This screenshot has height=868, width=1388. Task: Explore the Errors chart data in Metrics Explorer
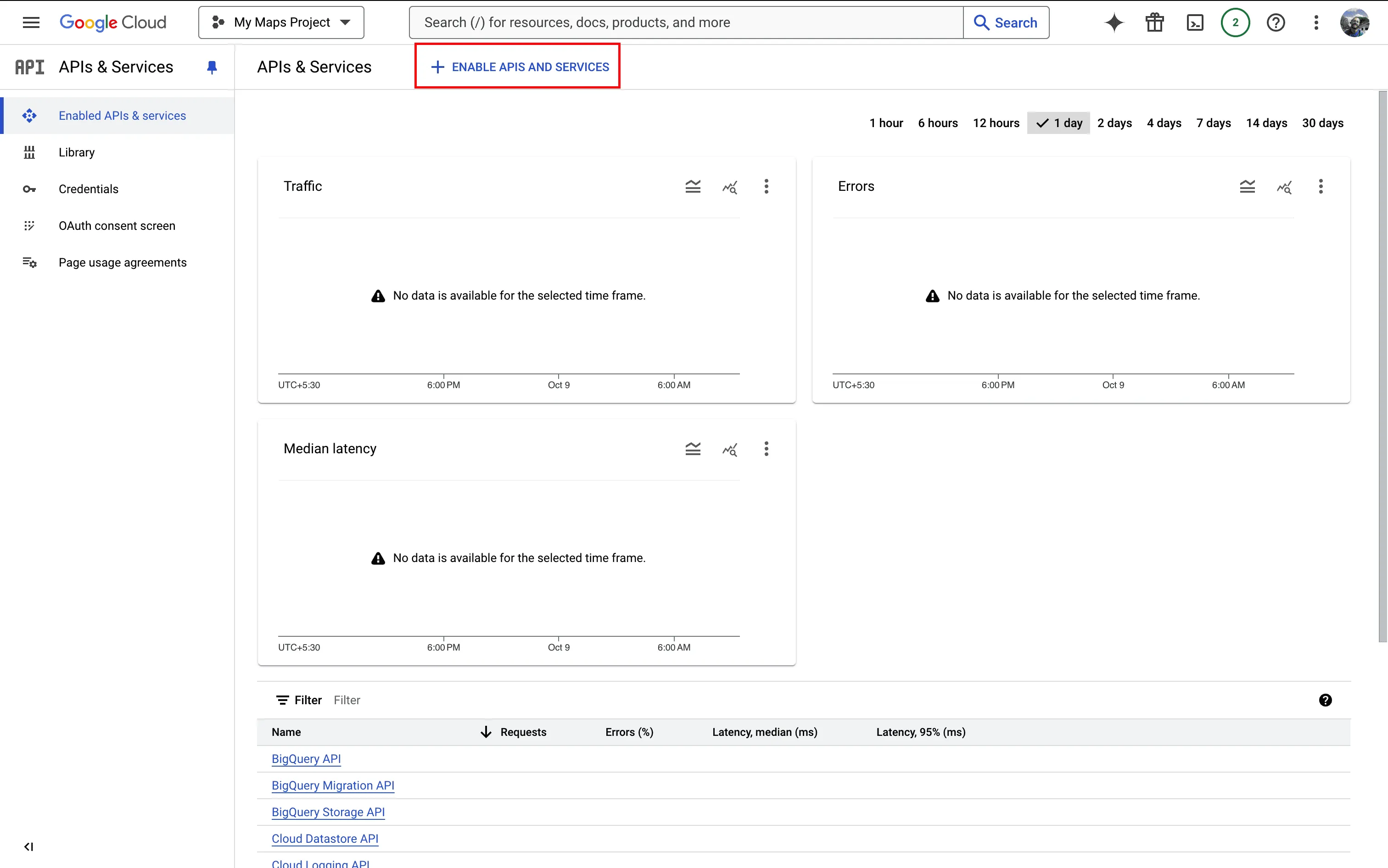coord(1284,187)
